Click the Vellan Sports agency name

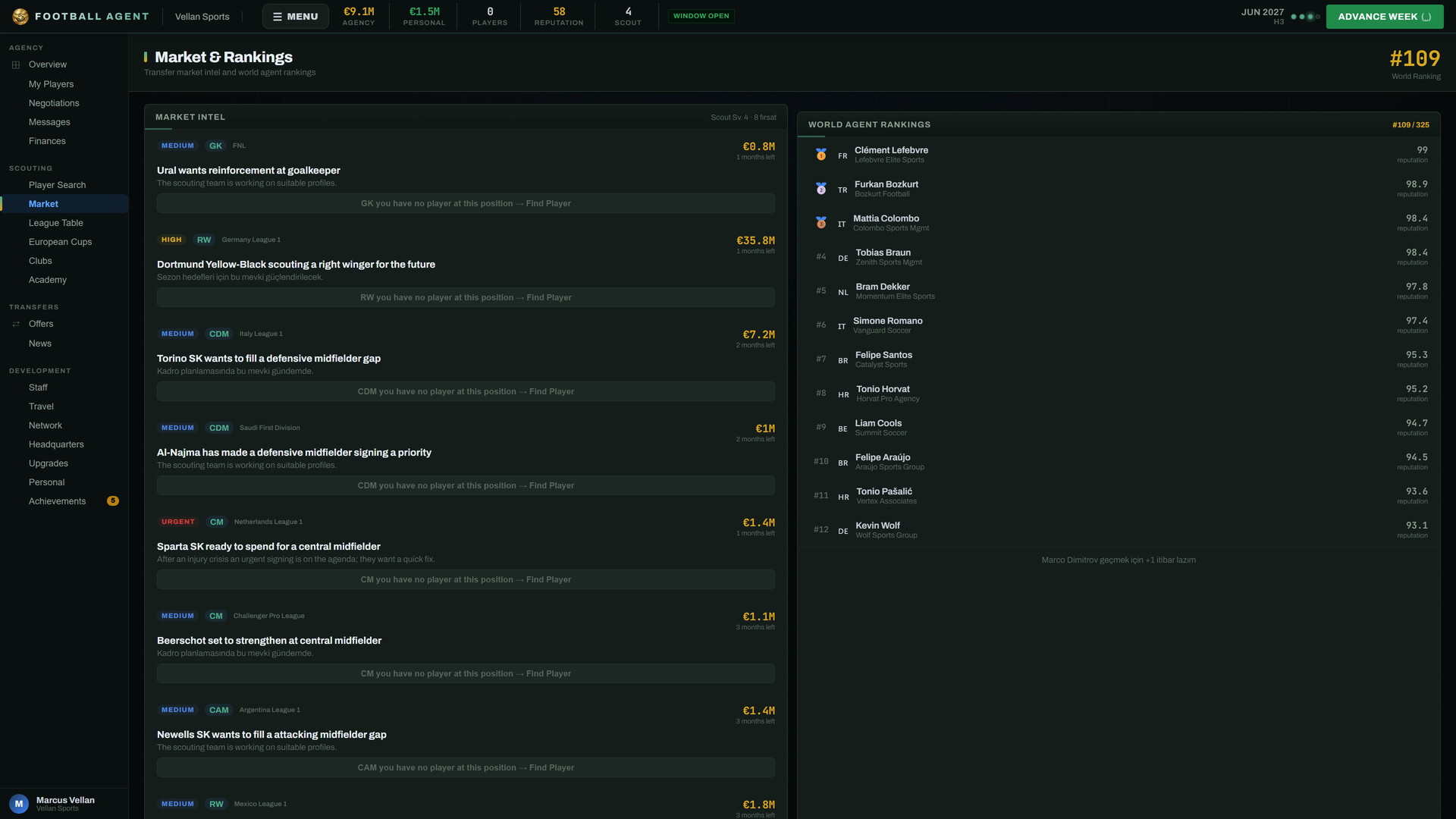tap(202, 17)
